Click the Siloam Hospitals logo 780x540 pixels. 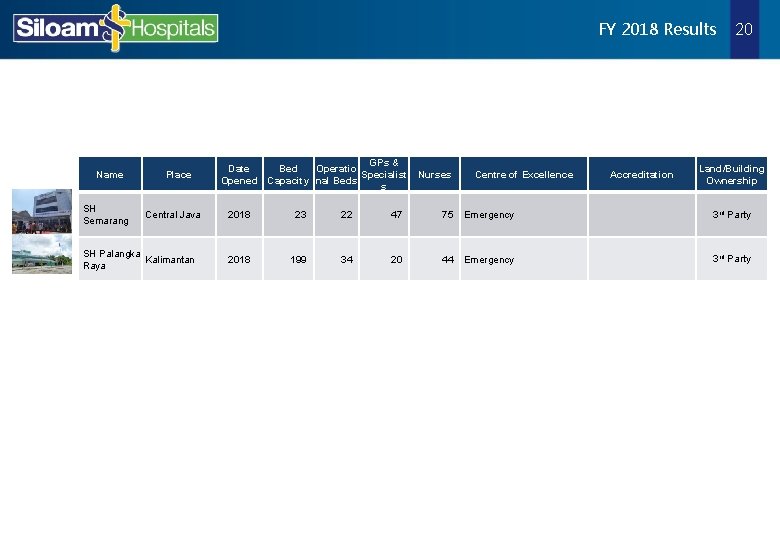point(115,28)
